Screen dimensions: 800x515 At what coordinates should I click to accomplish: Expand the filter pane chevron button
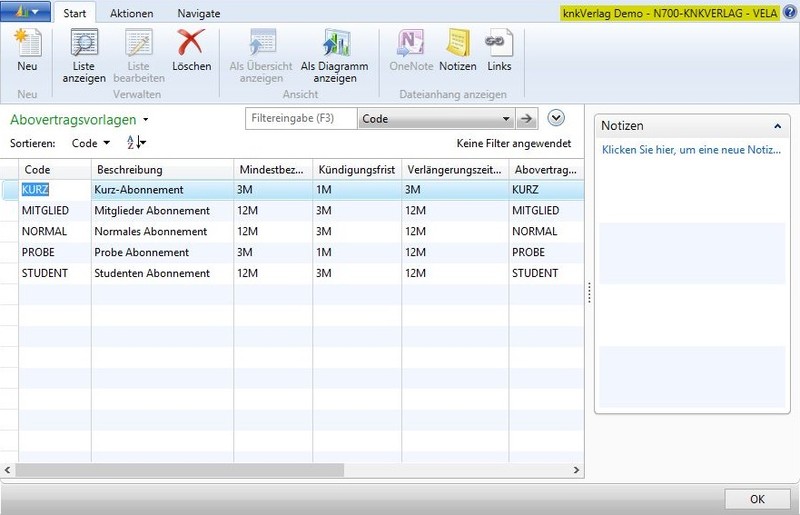click(556, 118)
